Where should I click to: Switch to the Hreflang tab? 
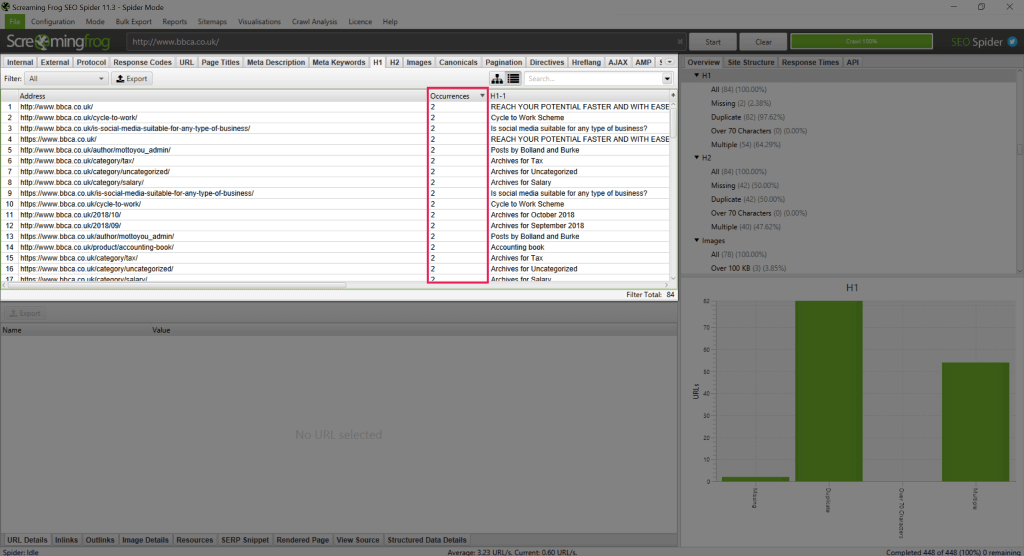[x=586, y=62]
